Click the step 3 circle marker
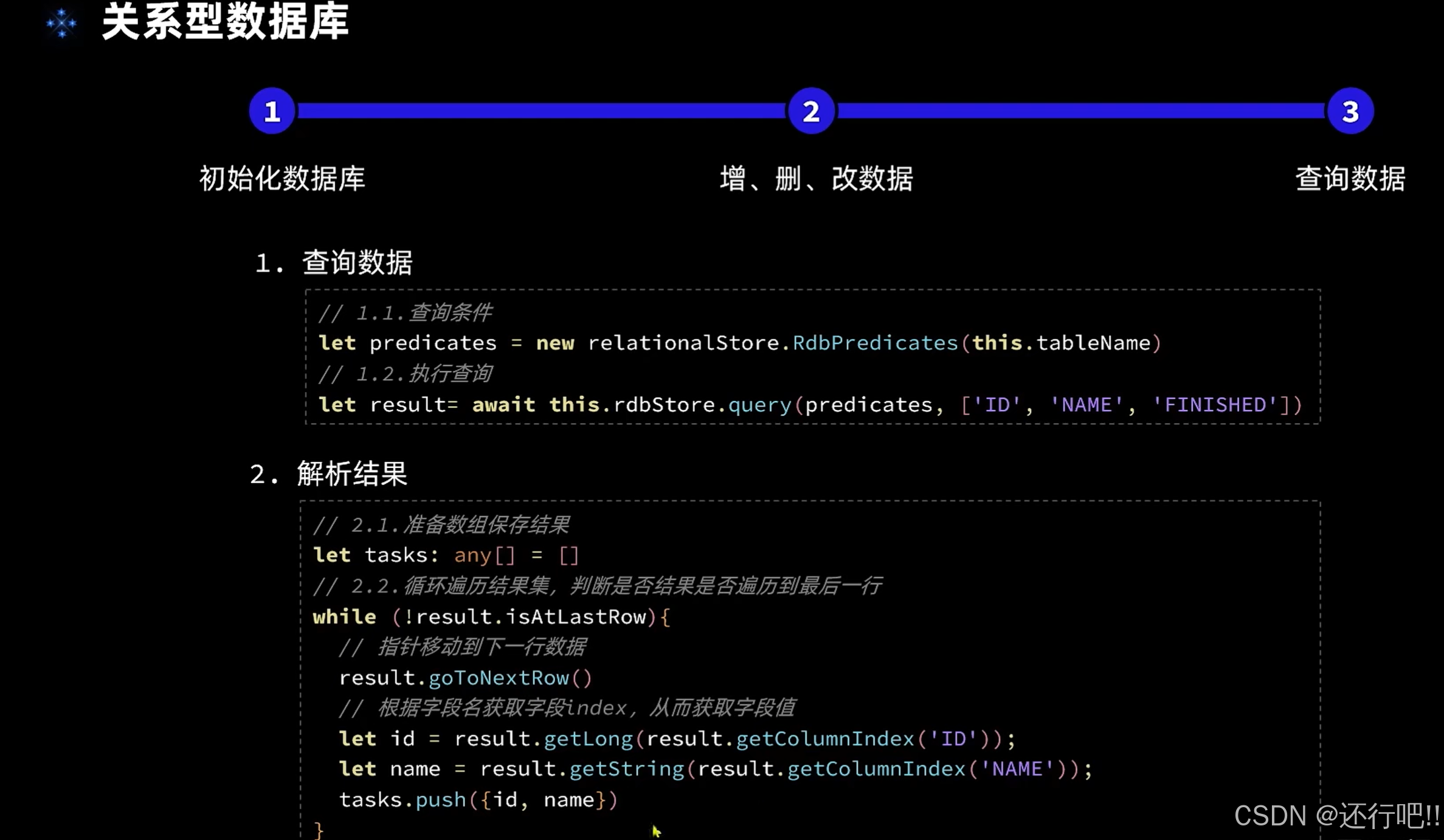This screenshot has height=840, width=1444. pos(1350,111)
